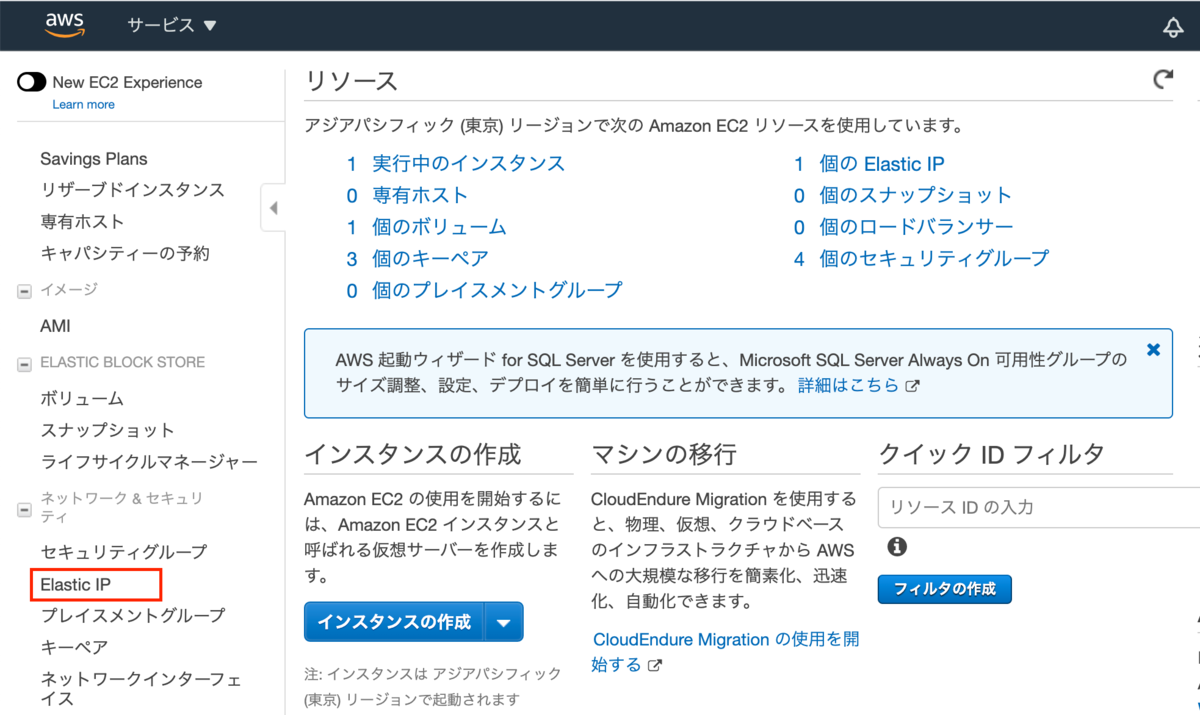The image size is (1200, 715).
Task: Click the info icon under resource ID input
Action: pos(897,546)
